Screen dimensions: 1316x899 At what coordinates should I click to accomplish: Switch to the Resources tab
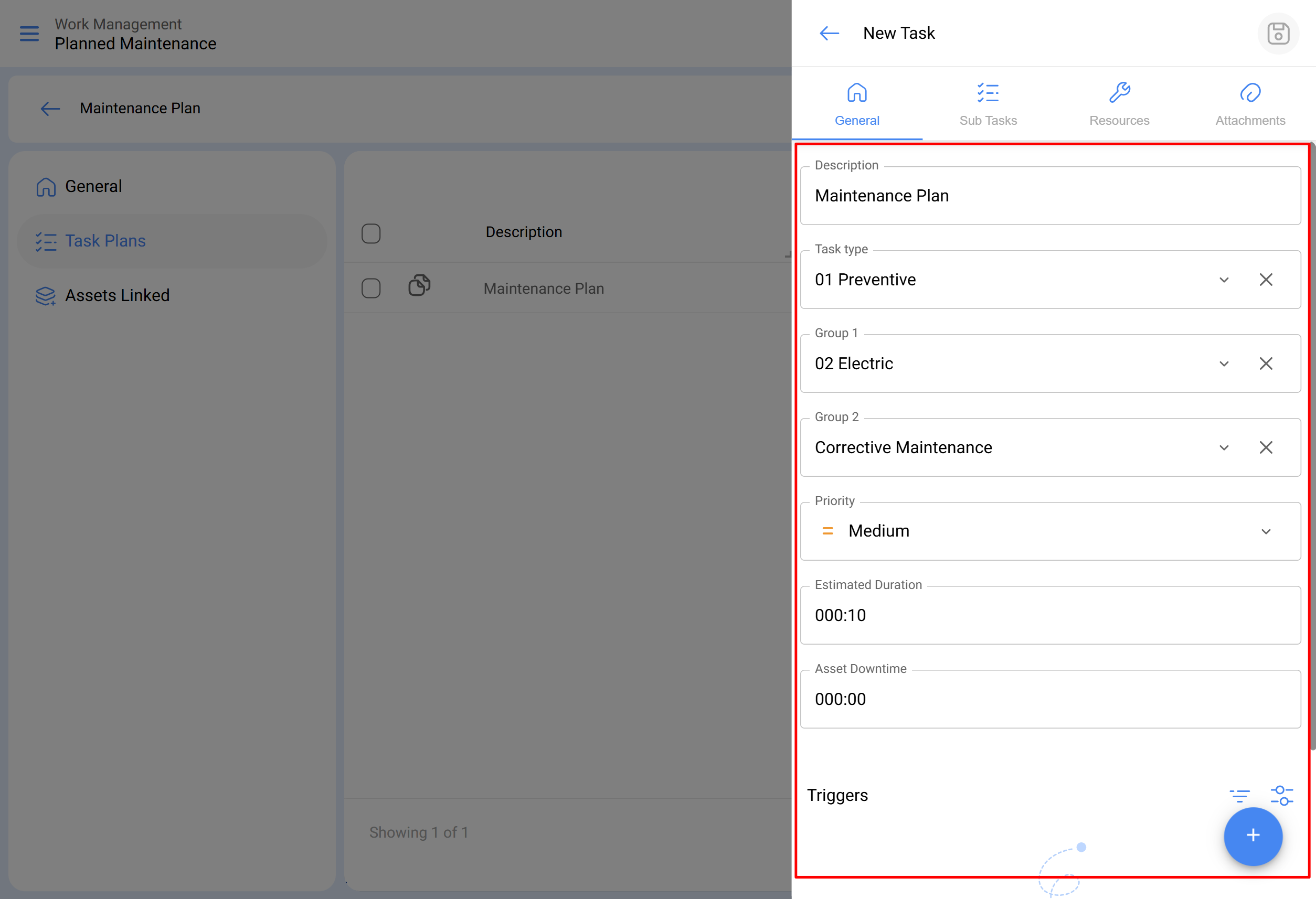pos(1119,104)
